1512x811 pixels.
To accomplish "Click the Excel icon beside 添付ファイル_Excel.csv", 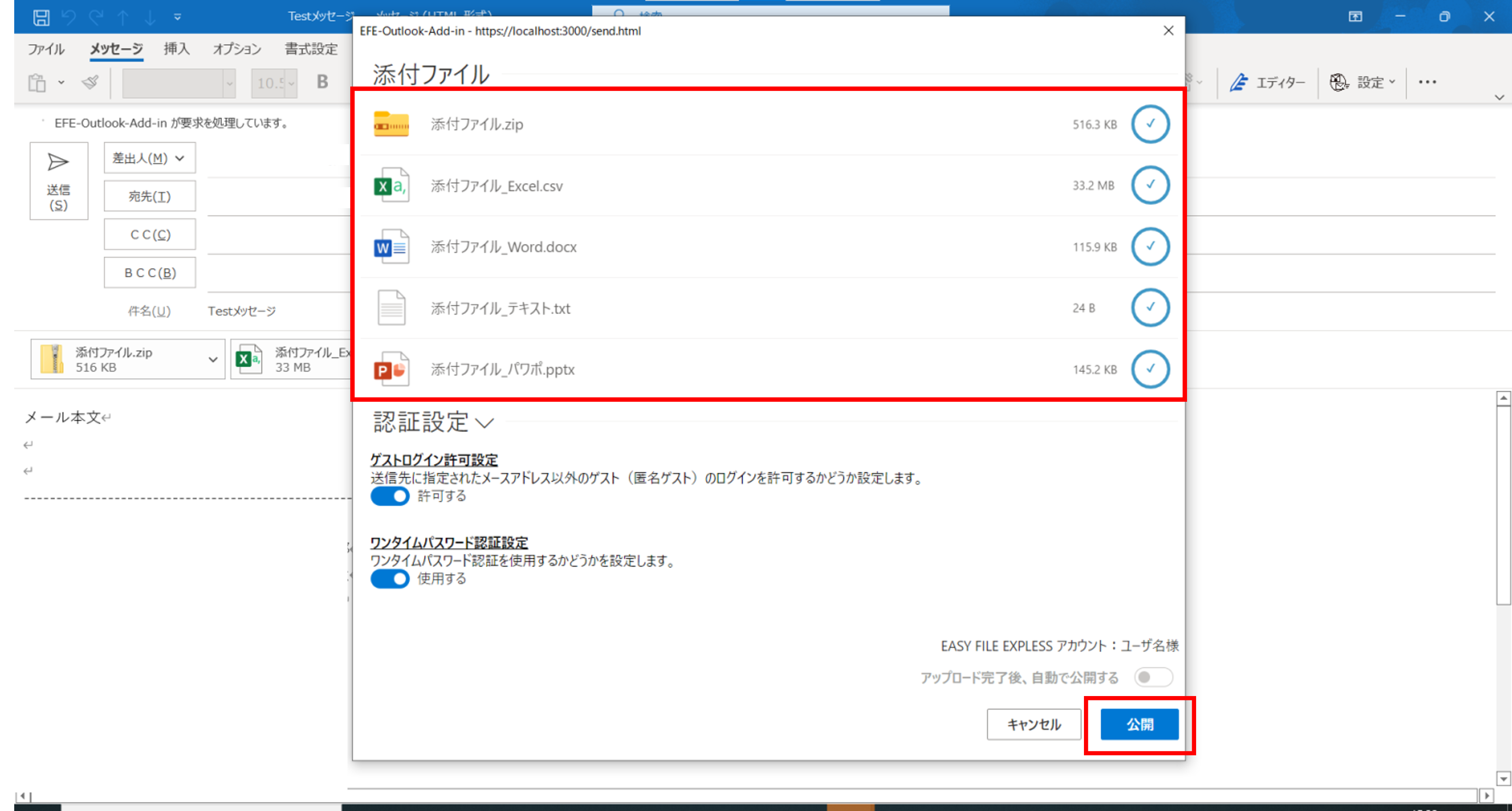I will (392, 186).
